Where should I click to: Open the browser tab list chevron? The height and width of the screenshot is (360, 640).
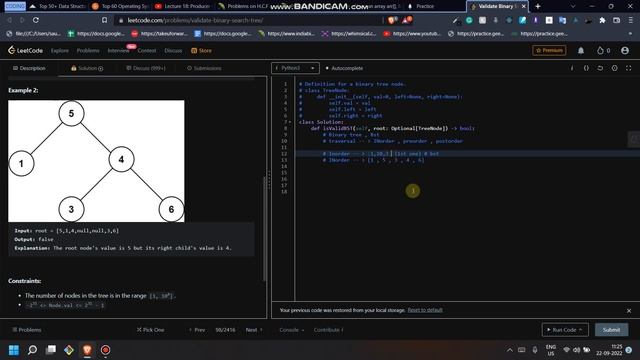point(573,6)
